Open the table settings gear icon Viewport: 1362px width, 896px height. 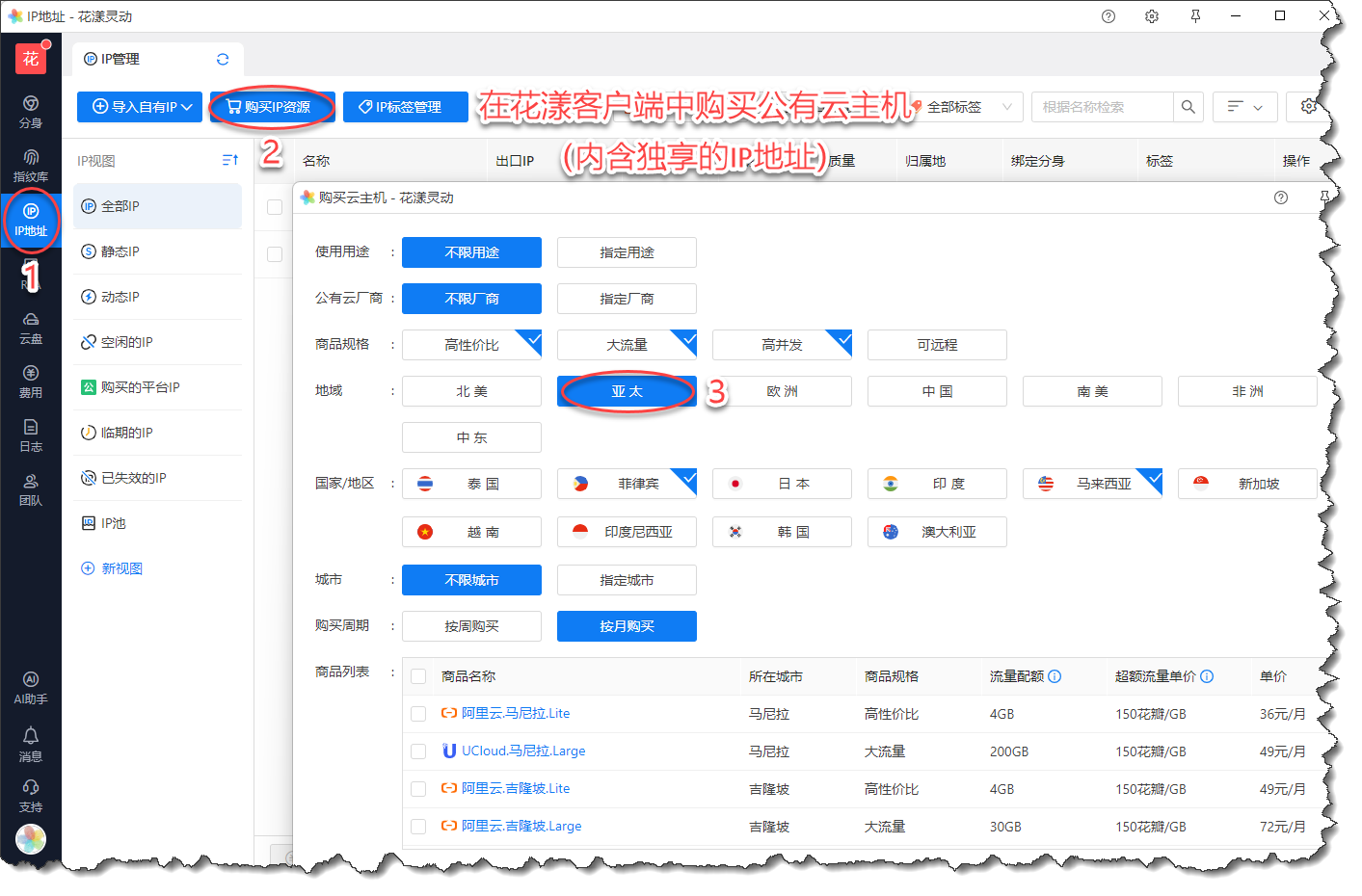point(1308,106)
